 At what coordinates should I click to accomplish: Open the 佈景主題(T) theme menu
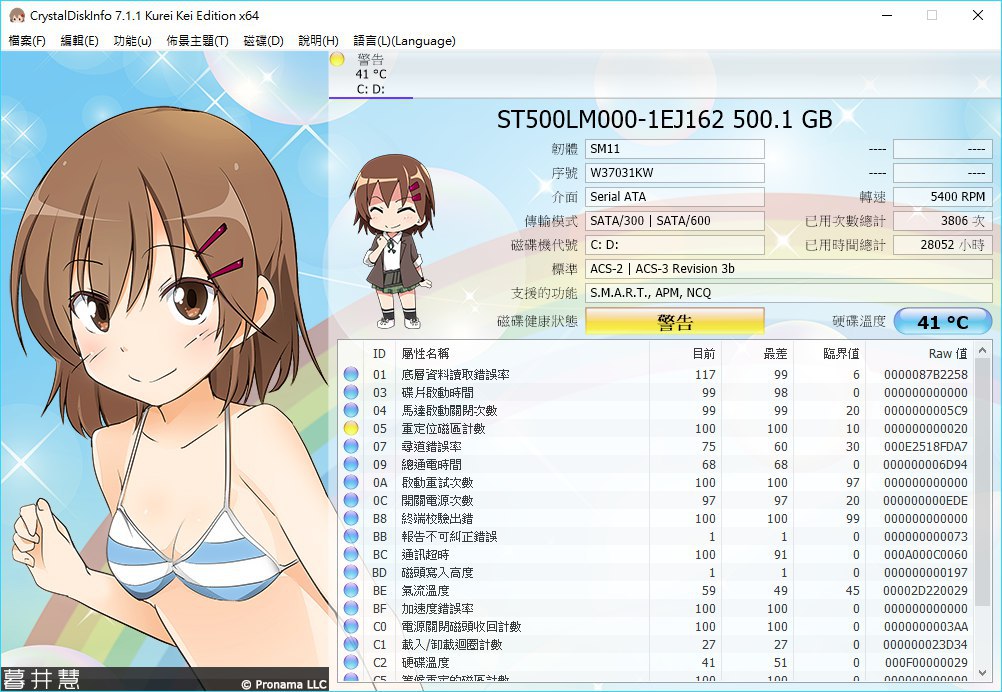coord(197,41)
